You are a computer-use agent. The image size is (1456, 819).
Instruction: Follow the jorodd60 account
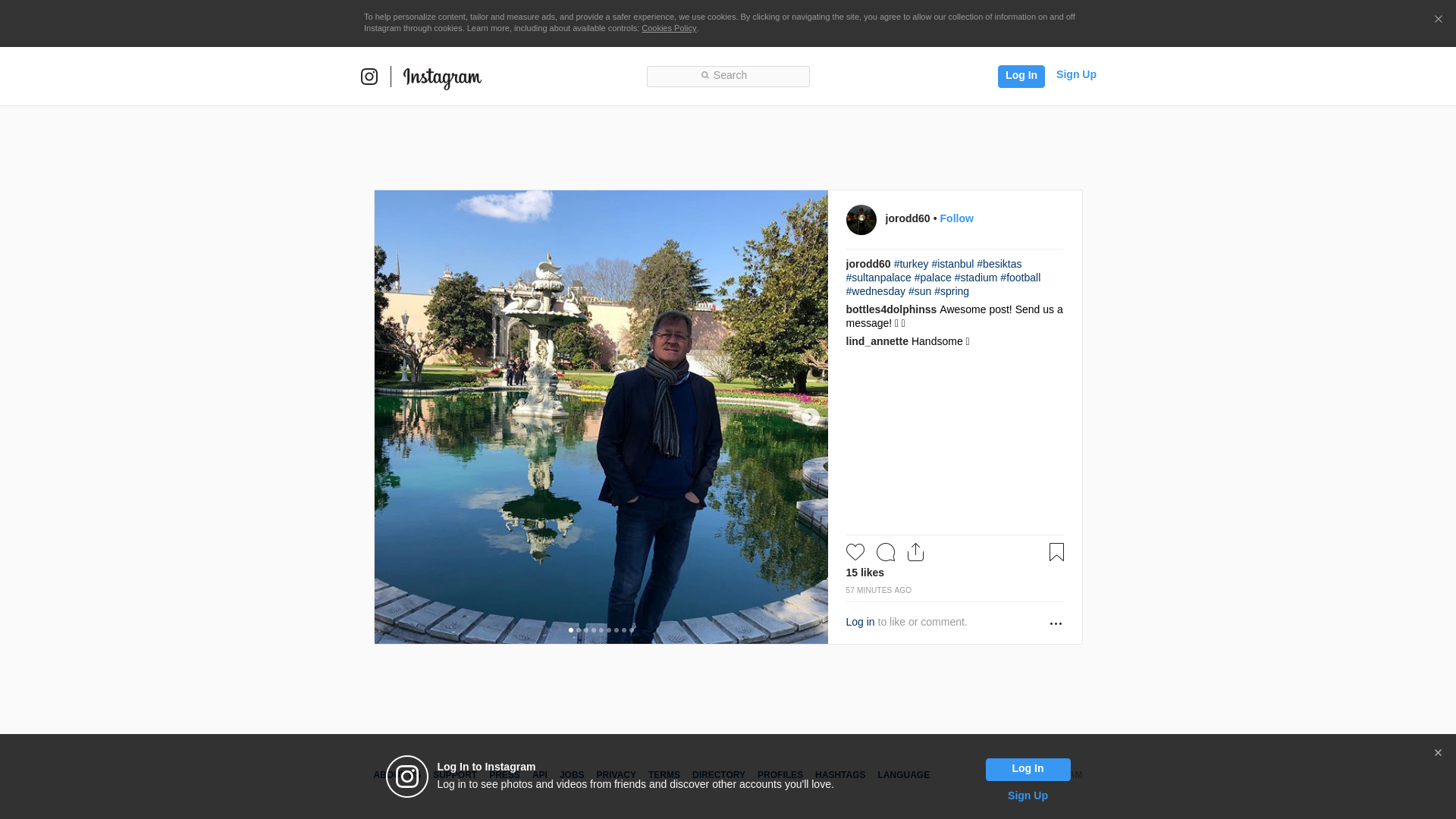point(956,218)
